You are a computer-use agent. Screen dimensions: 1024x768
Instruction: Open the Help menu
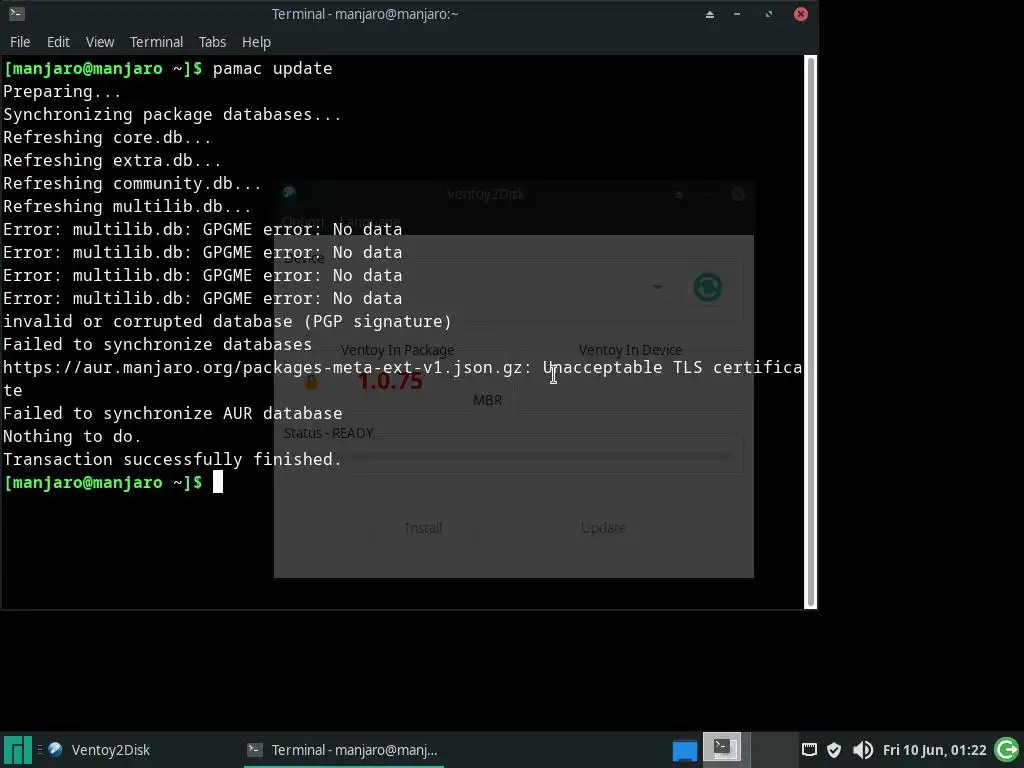256,42
